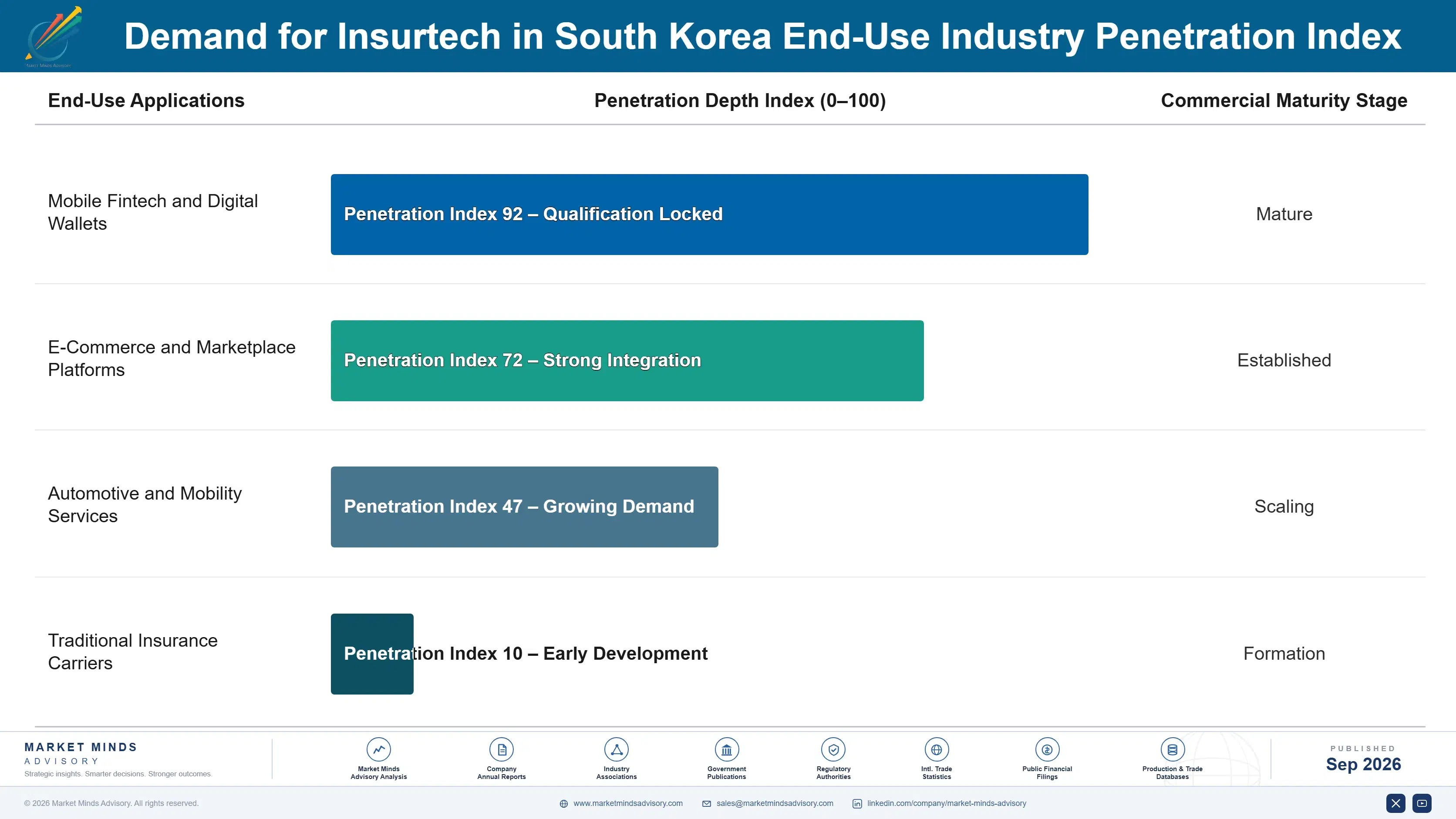This screenshot has width=1456, height=819.
Task: Select 'Traditional Insurance Carriers' row label
Action: point(133,651)
